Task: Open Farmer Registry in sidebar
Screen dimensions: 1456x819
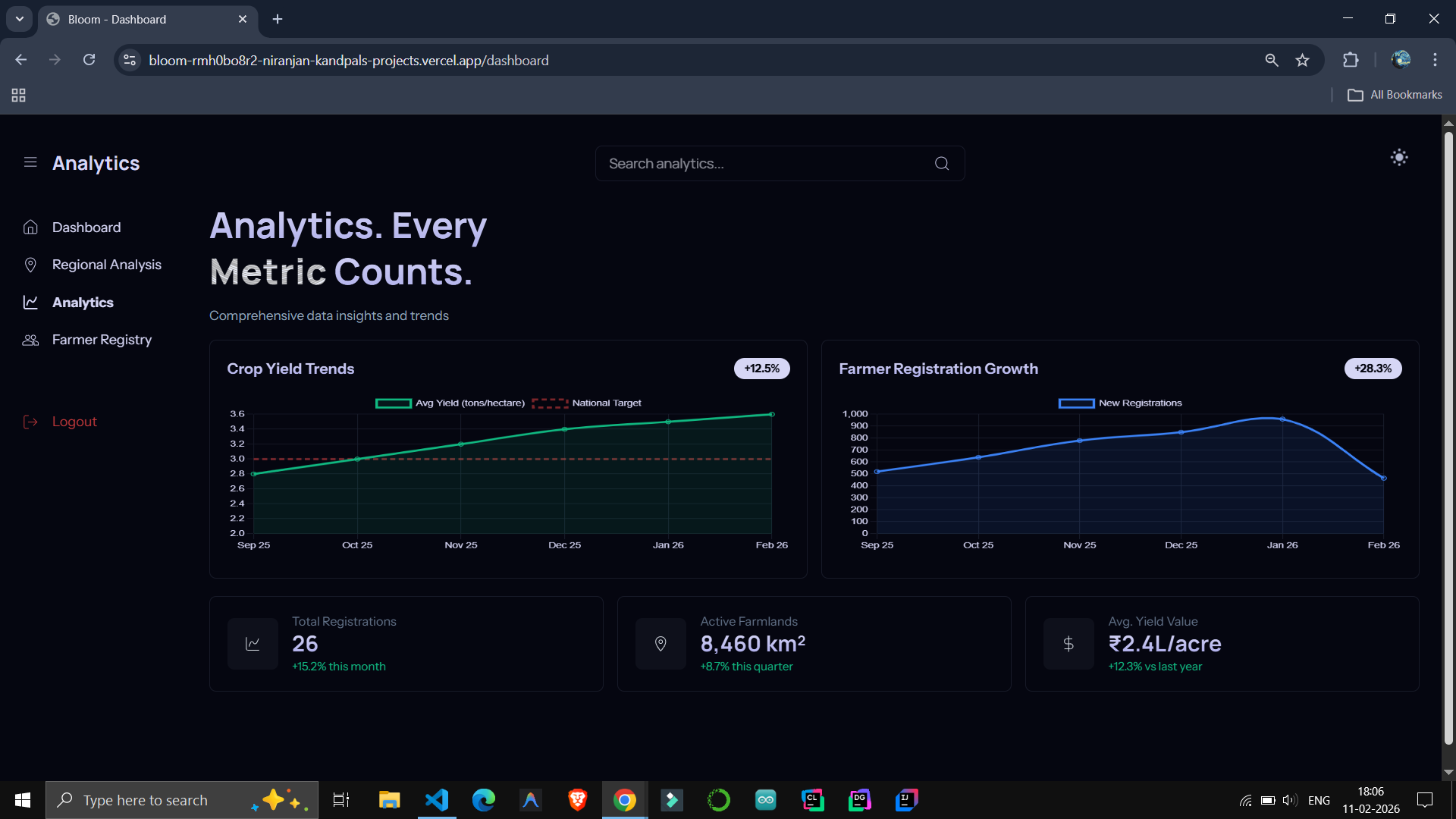Action: tap(102, 340)
